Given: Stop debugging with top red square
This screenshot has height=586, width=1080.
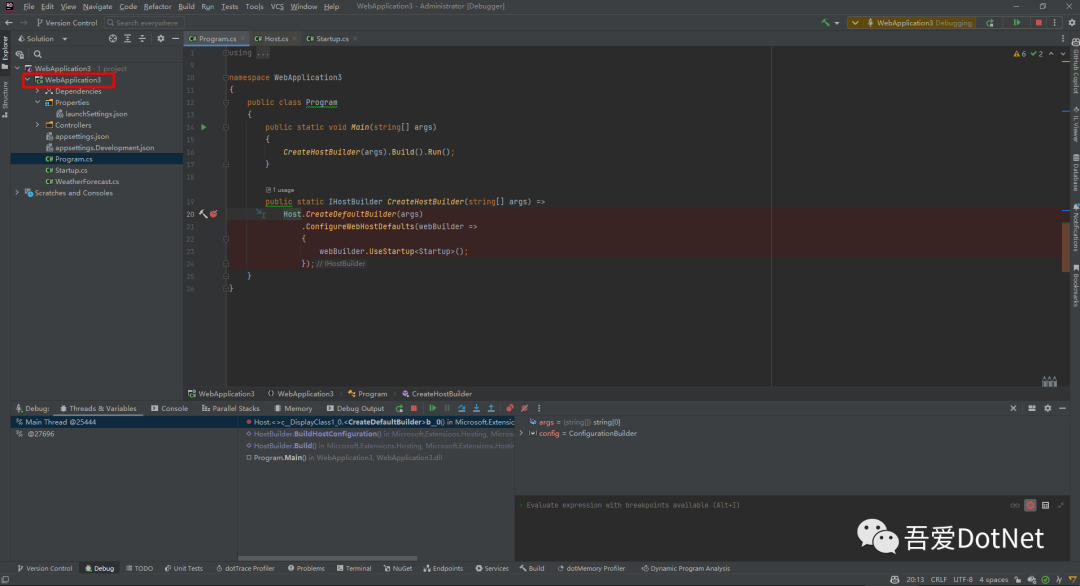Looking at the screenshot, I should (x=1039, y=23).
